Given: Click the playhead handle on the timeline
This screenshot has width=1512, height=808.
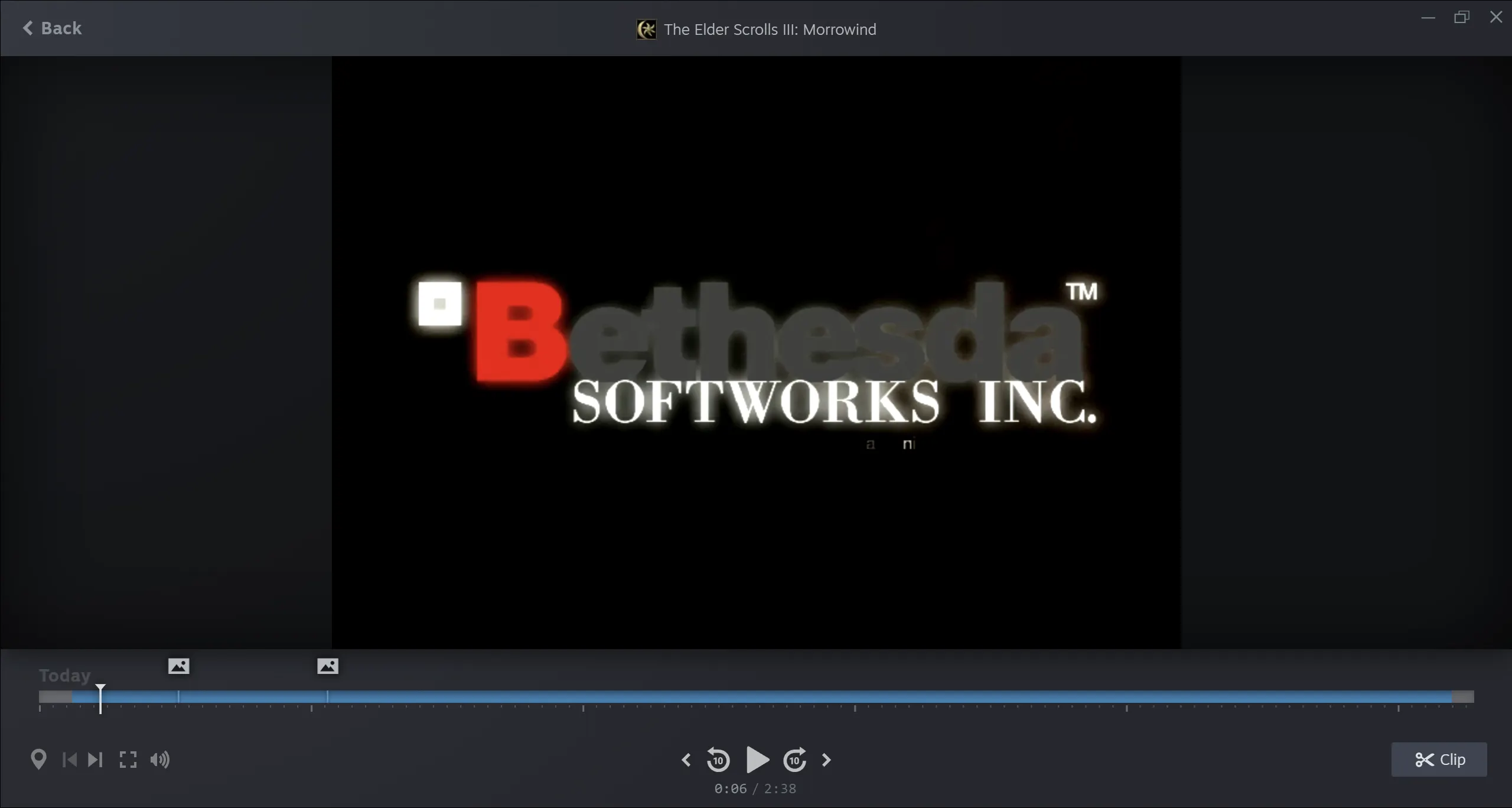Looking at the screenshot, I should [x=100, y=698].
